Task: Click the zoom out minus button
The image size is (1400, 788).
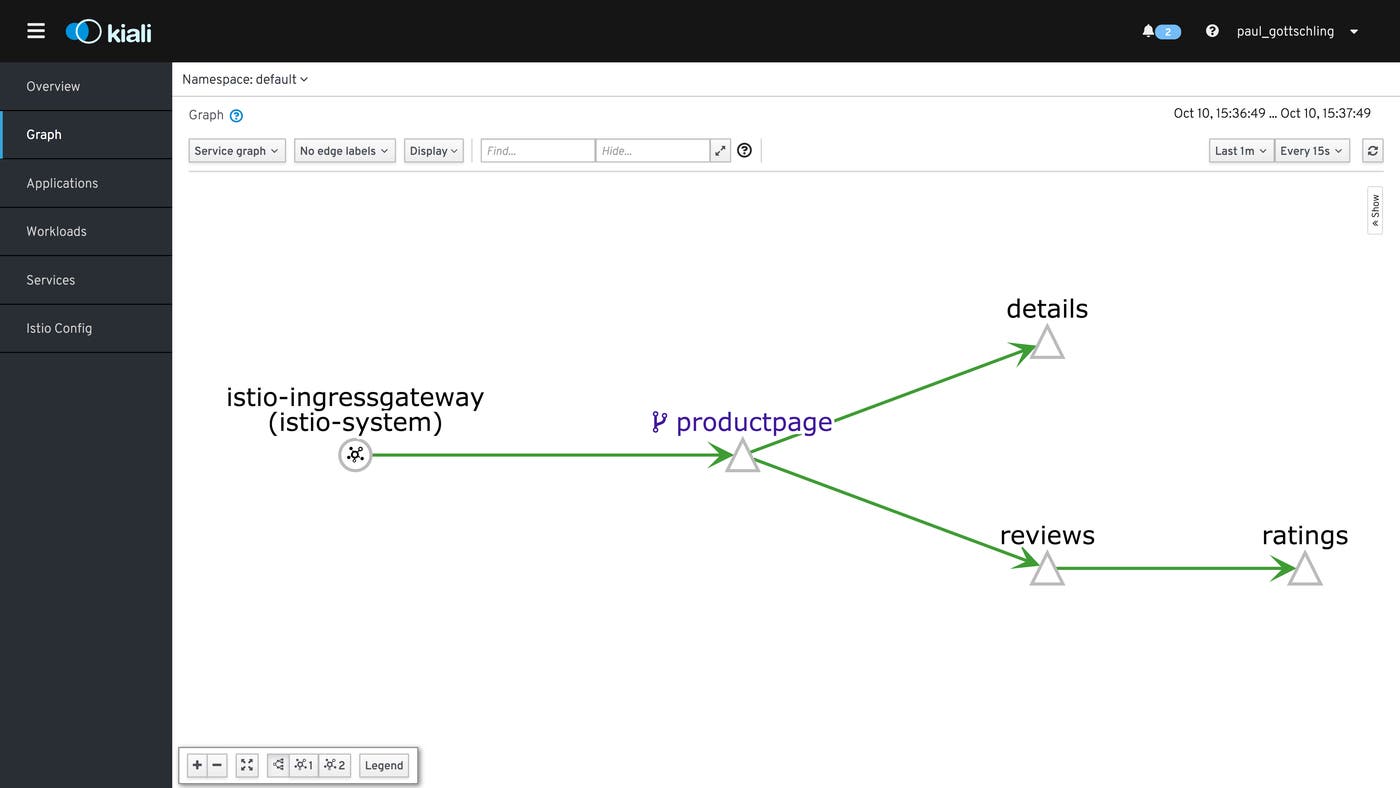Action: [218, 765]
